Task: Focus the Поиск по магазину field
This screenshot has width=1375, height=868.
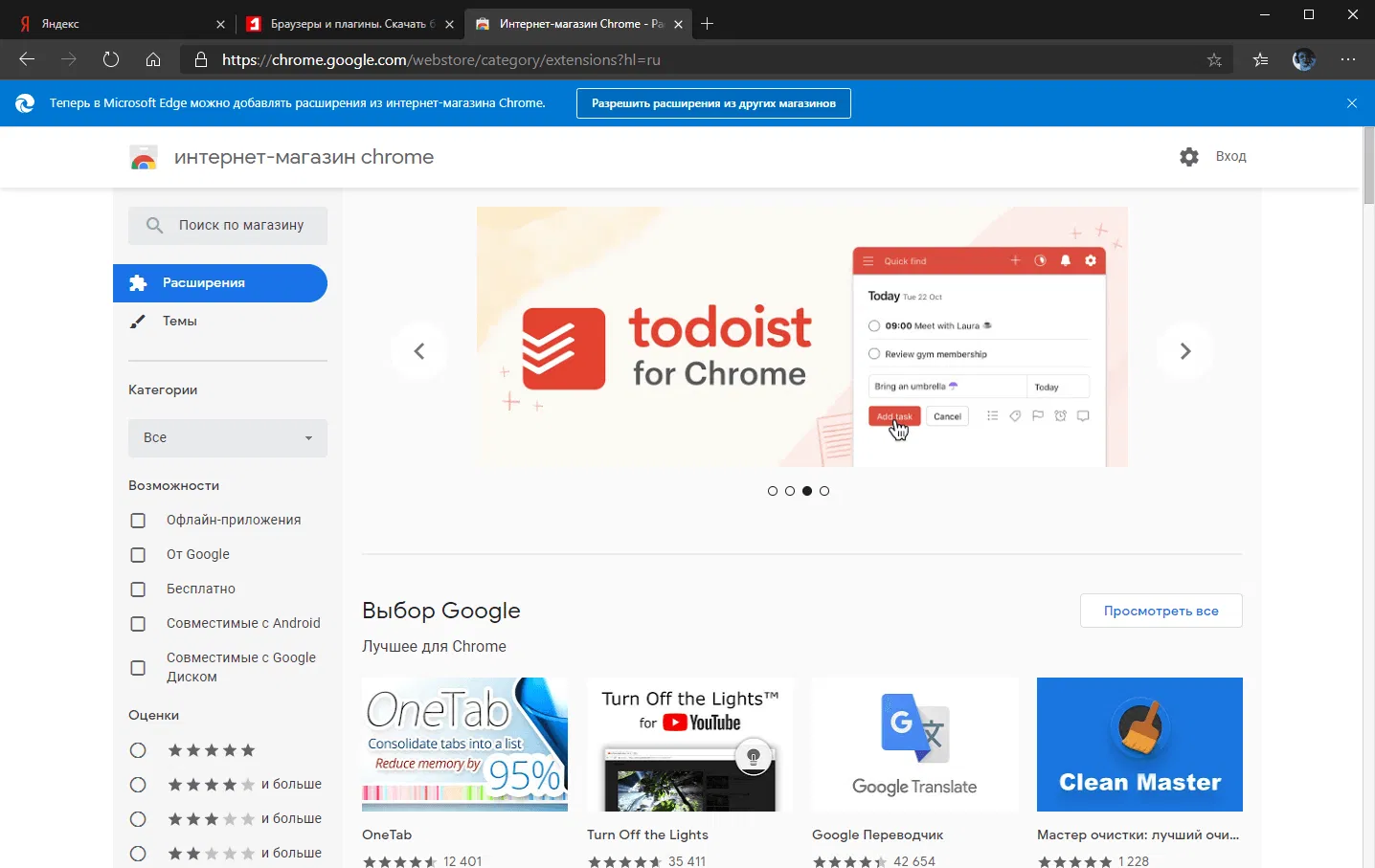Action: pos(228,226)
